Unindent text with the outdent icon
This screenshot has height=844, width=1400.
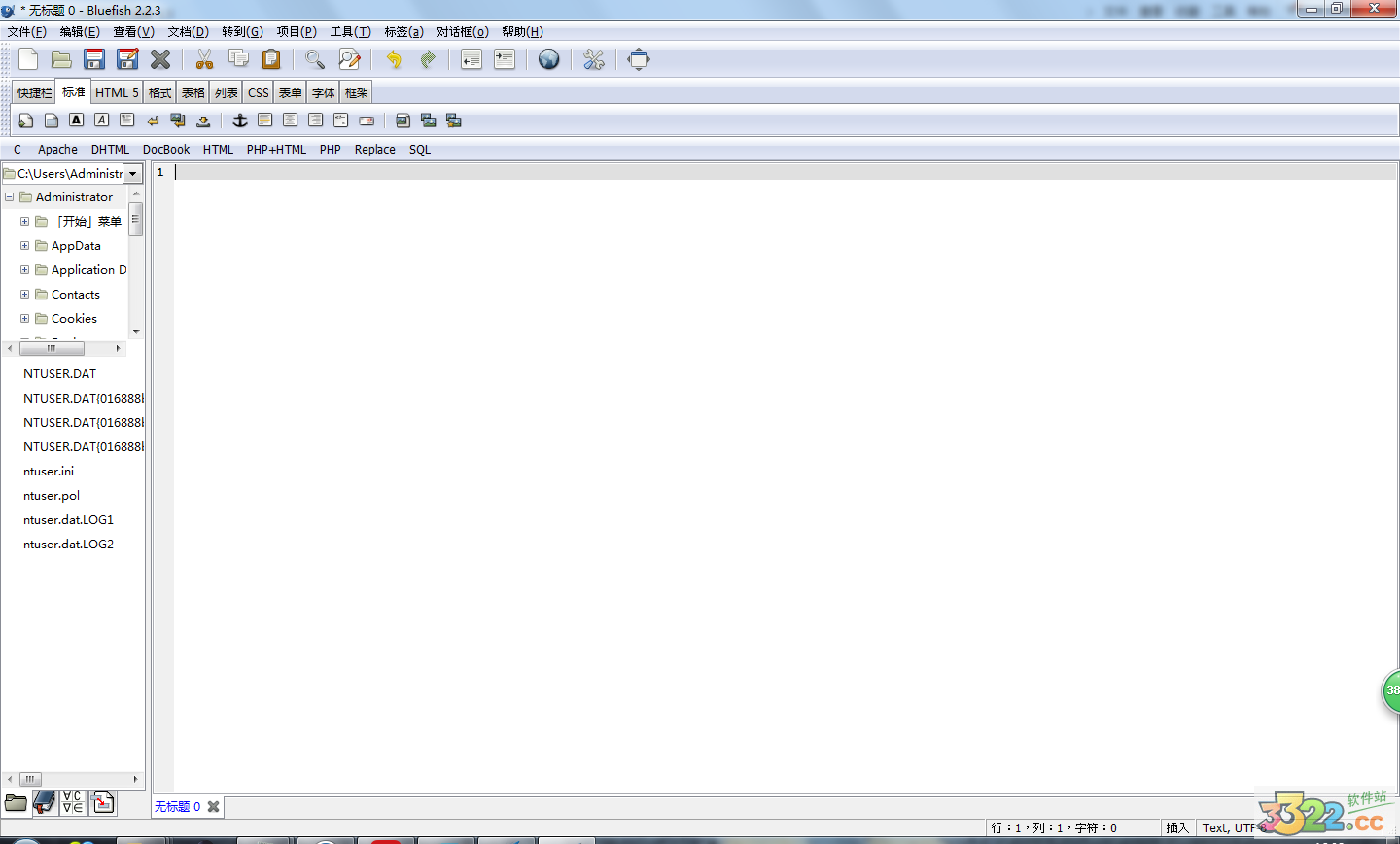(472, 59)
